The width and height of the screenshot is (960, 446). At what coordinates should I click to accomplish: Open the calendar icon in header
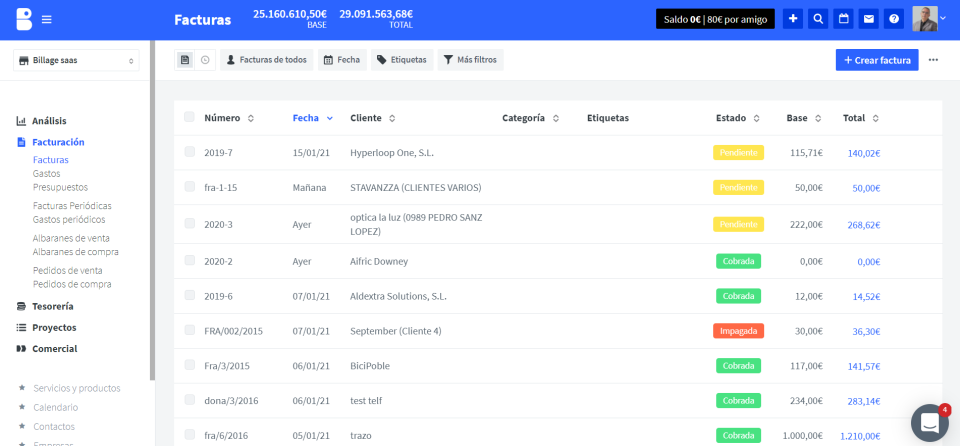[844, 19]
